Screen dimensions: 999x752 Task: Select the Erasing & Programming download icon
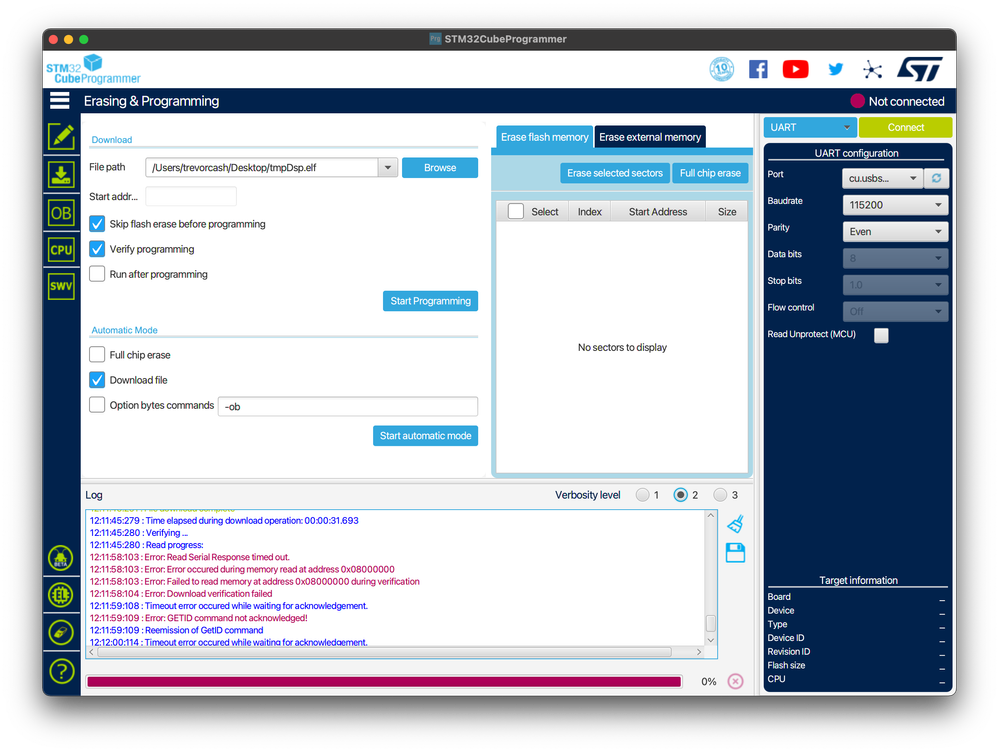[61, 175]
